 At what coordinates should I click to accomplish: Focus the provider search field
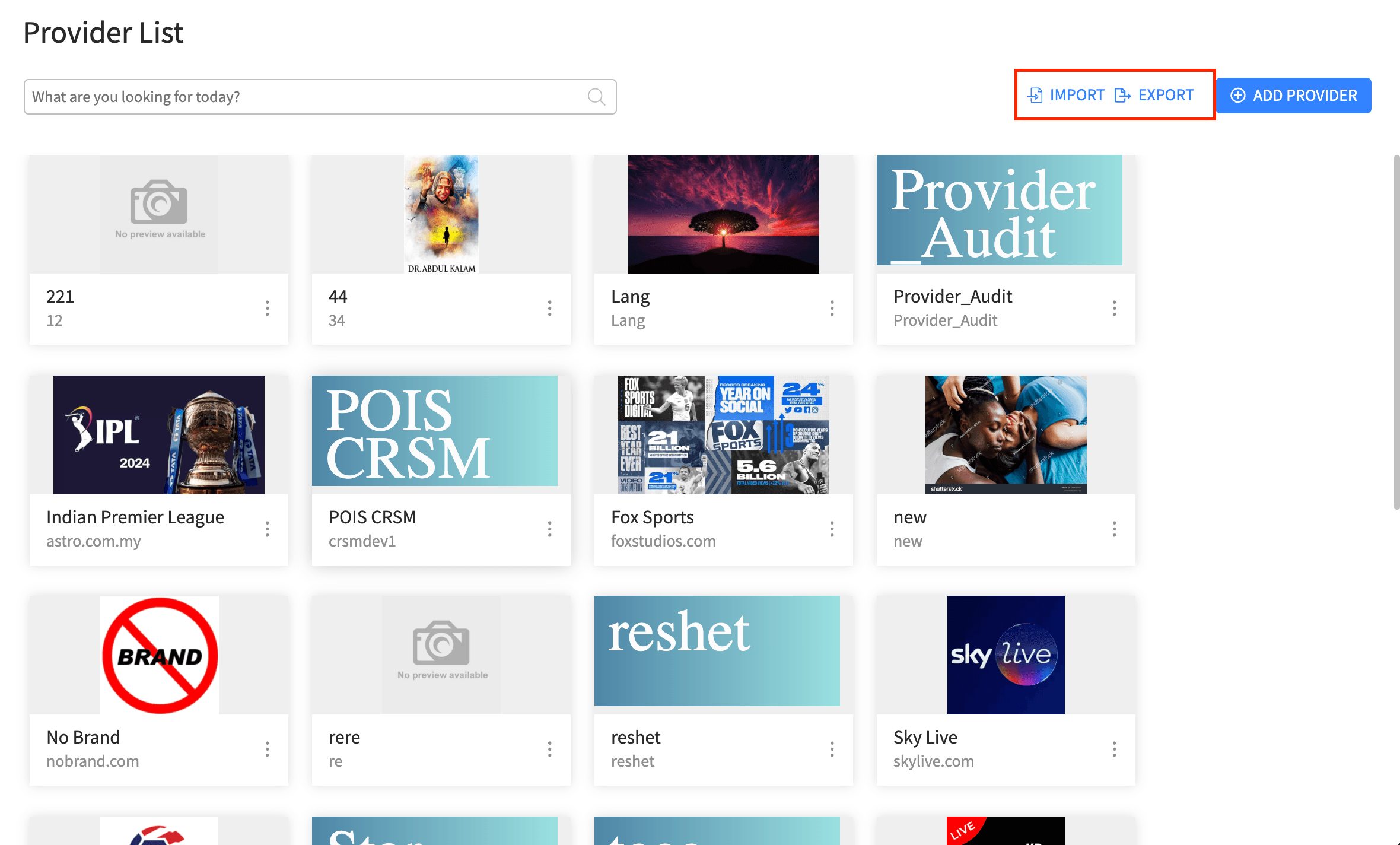tap(320, 97)
